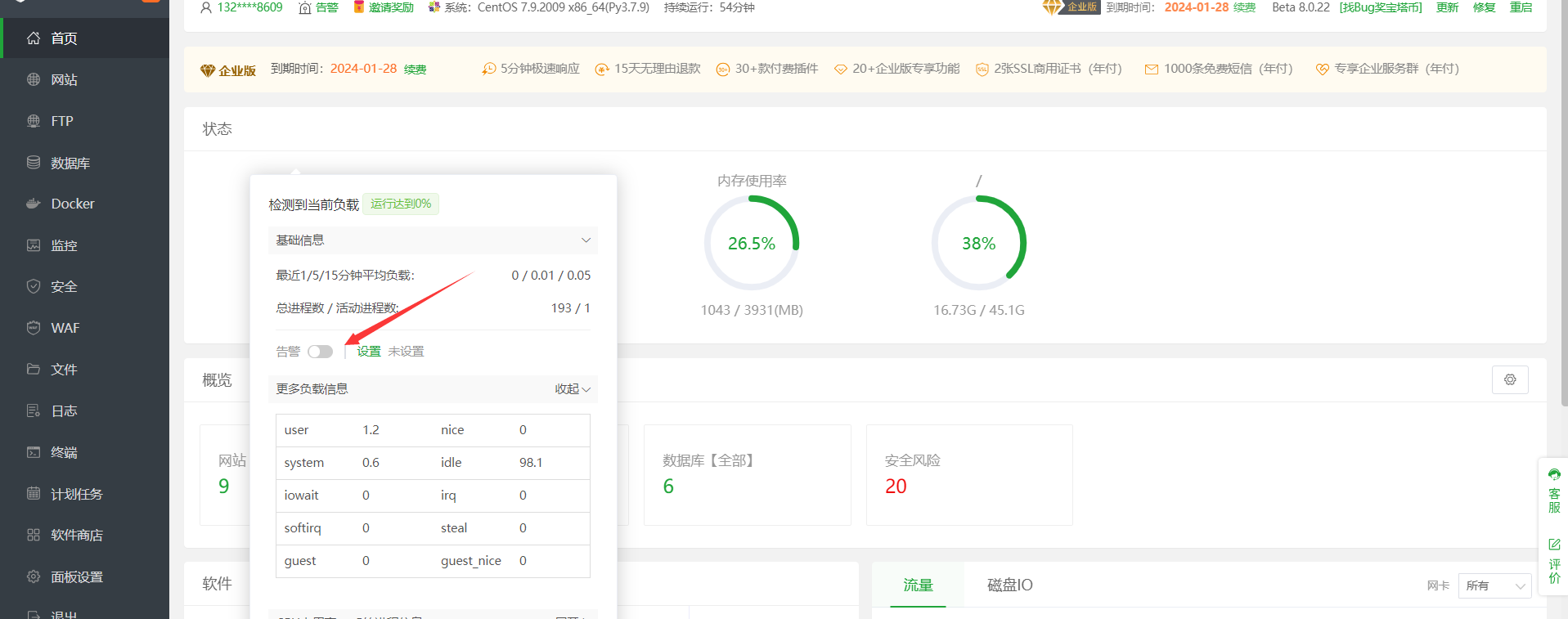Click load average value 0 / 0.01 / 0.05

pos(551,276)
